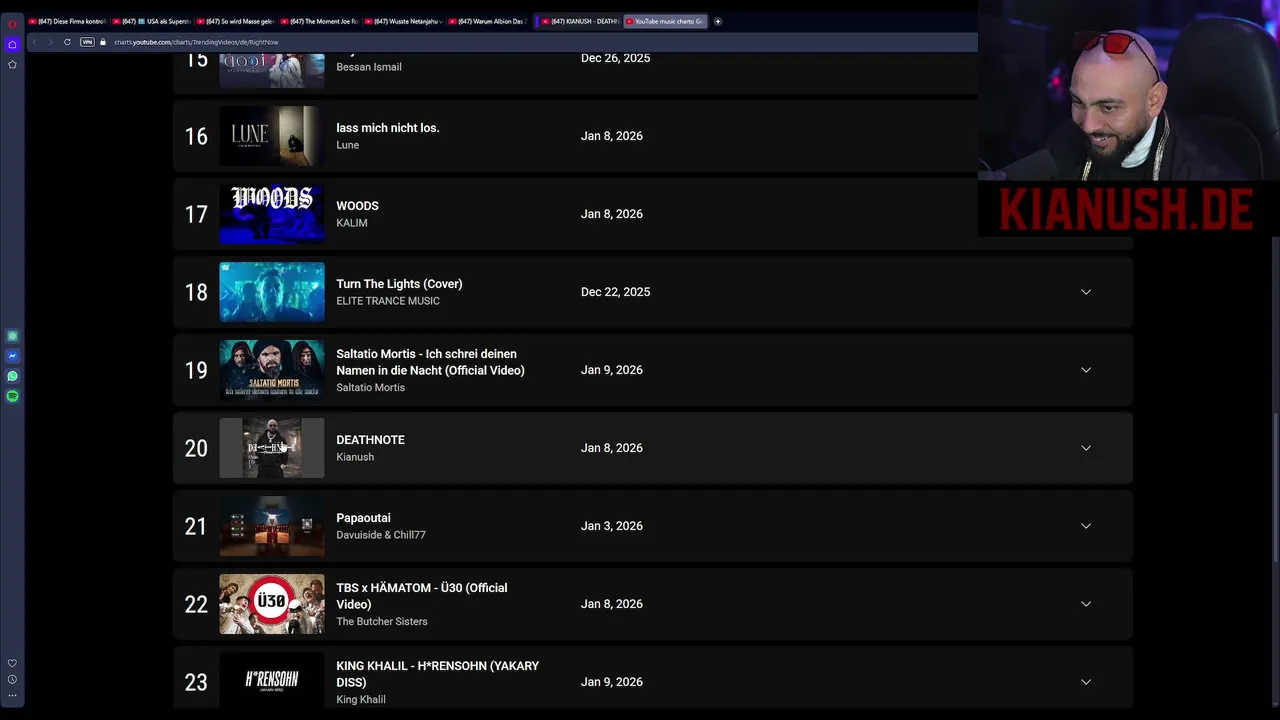Switch to 'KIANUSH - DEATHNOTE' tab

point(579,21)
